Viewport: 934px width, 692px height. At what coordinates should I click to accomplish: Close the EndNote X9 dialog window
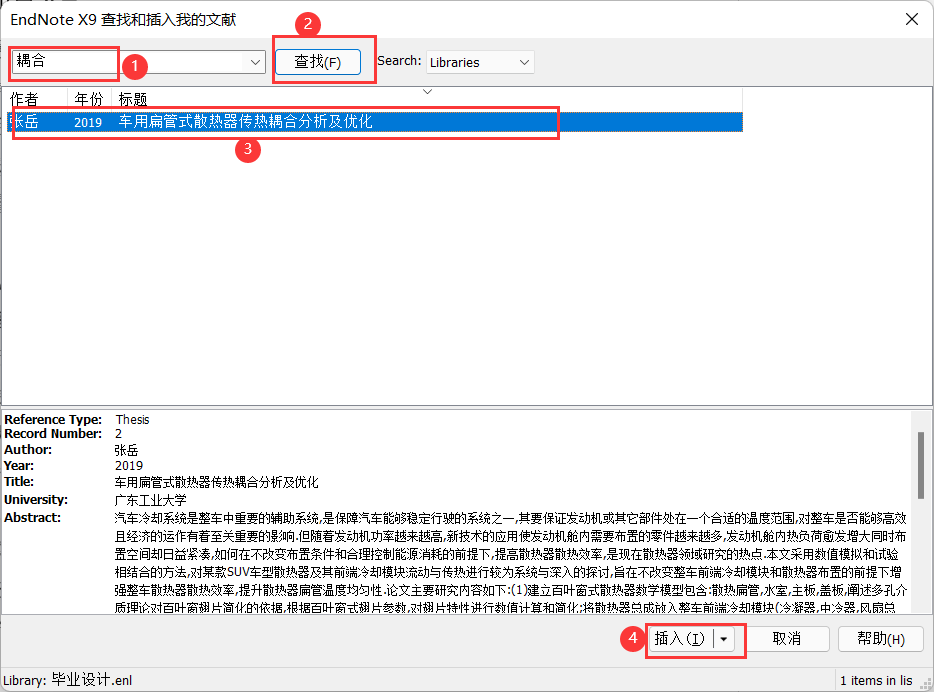pos(911,19)
